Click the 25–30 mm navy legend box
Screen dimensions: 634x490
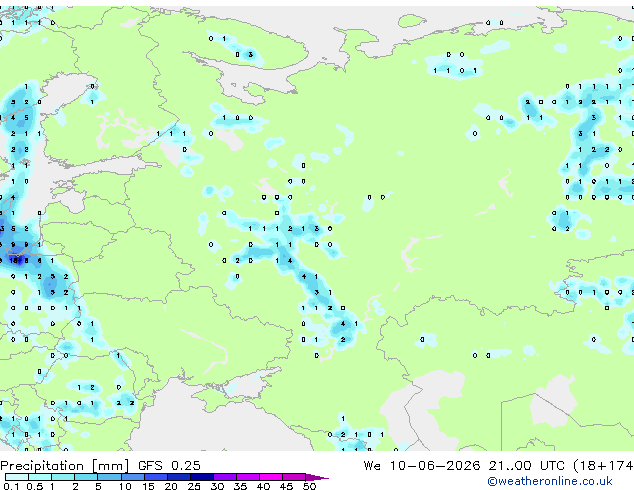pos(202,477)
